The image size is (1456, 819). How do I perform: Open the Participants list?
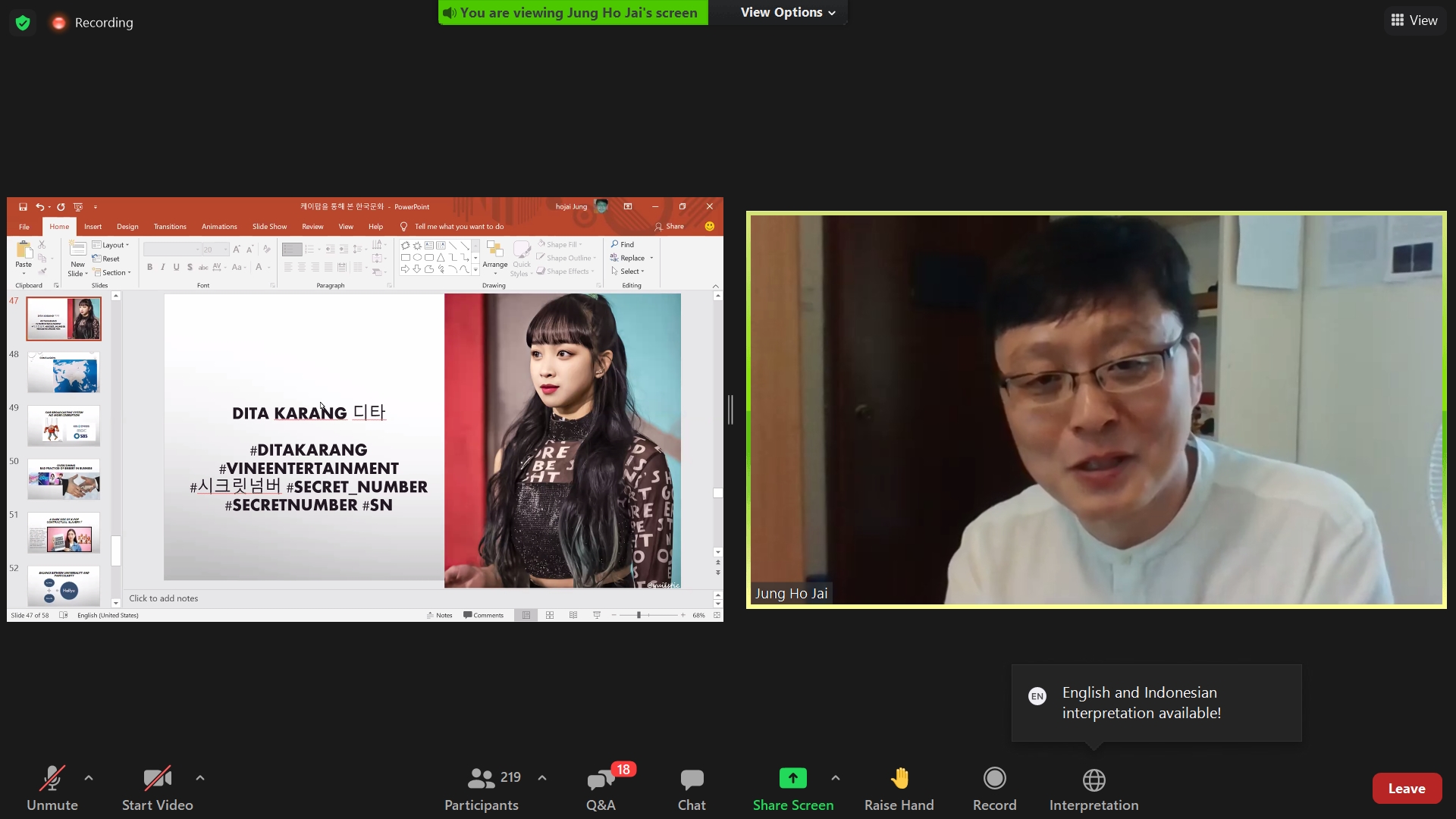click(482, 780)
